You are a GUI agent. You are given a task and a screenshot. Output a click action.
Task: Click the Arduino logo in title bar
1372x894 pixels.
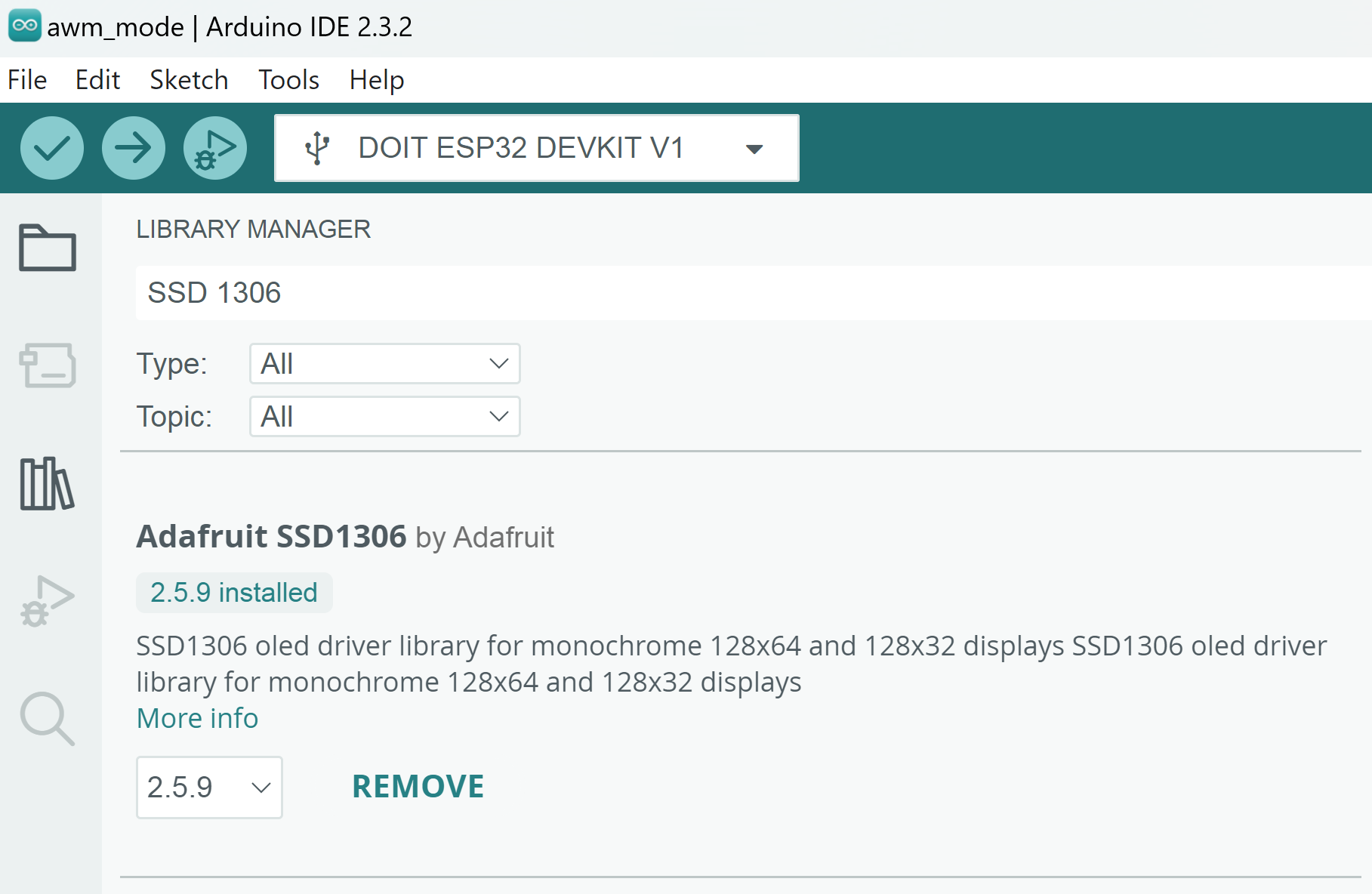tap(24, 26)
